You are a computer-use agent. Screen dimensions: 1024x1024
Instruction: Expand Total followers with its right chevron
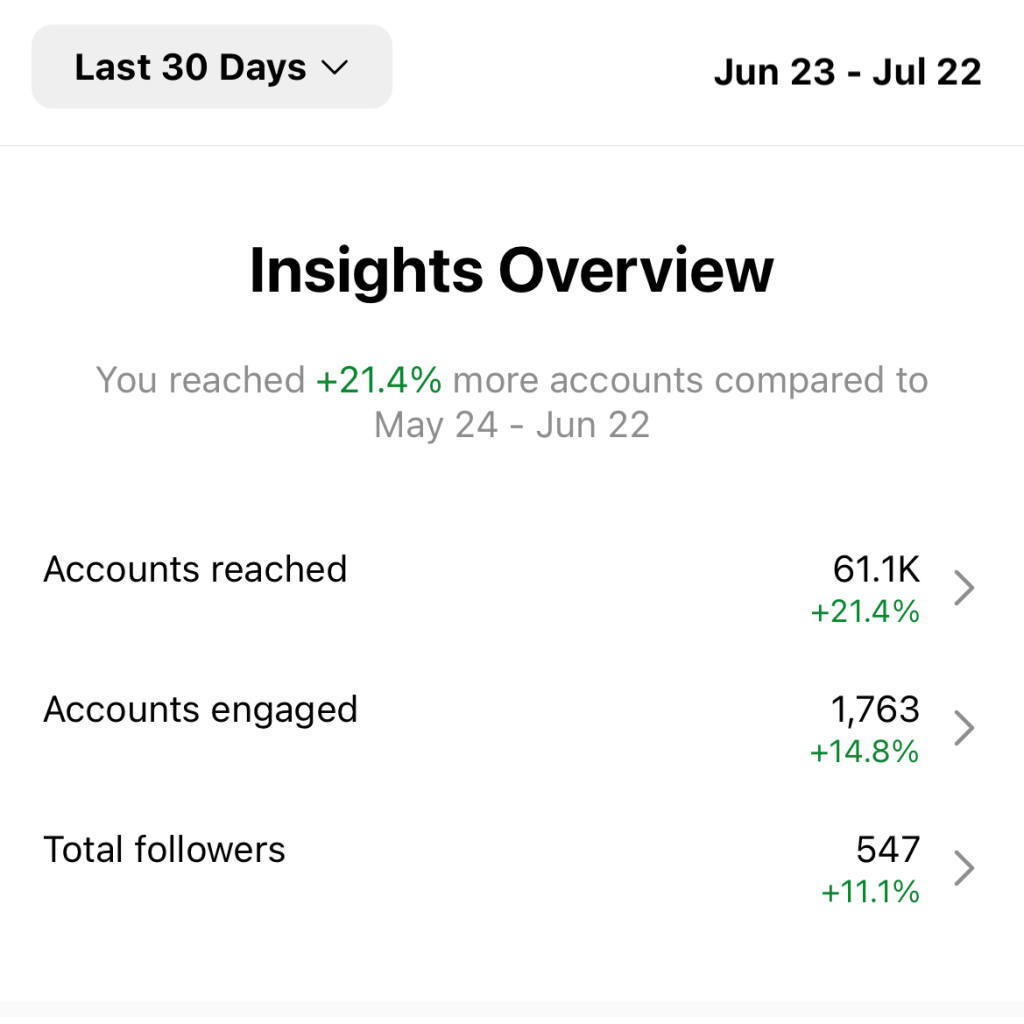tap(963, 868)
